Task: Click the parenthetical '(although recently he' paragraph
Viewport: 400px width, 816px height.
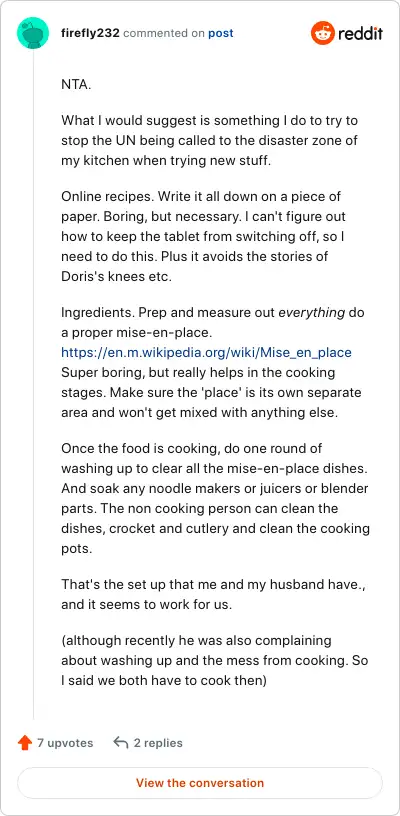Action: click(214, 660)
